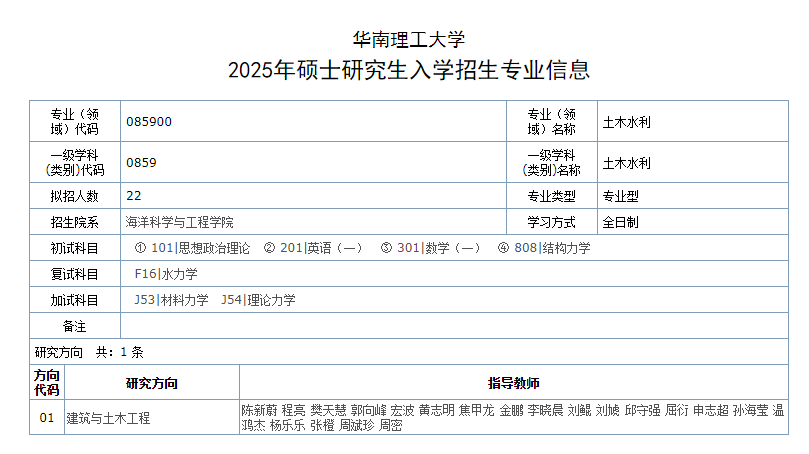809x454 pixels.
Task: Open advisor 焦甲龙 link
Action: 477,411
